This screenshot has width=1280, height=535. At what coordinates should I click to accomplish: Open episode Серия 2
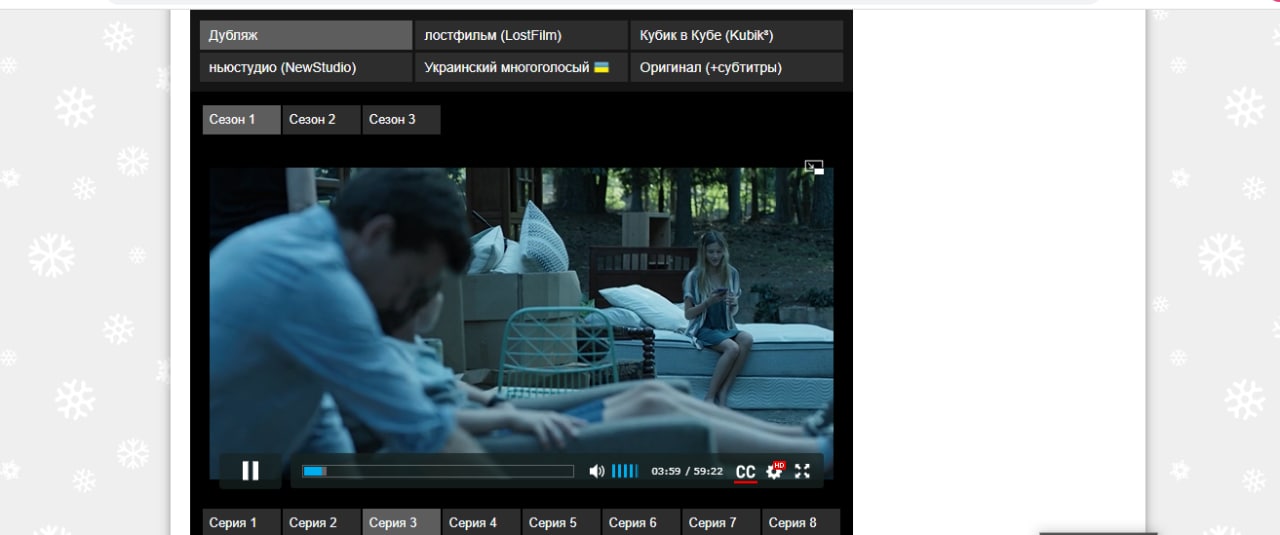point(321,522)
